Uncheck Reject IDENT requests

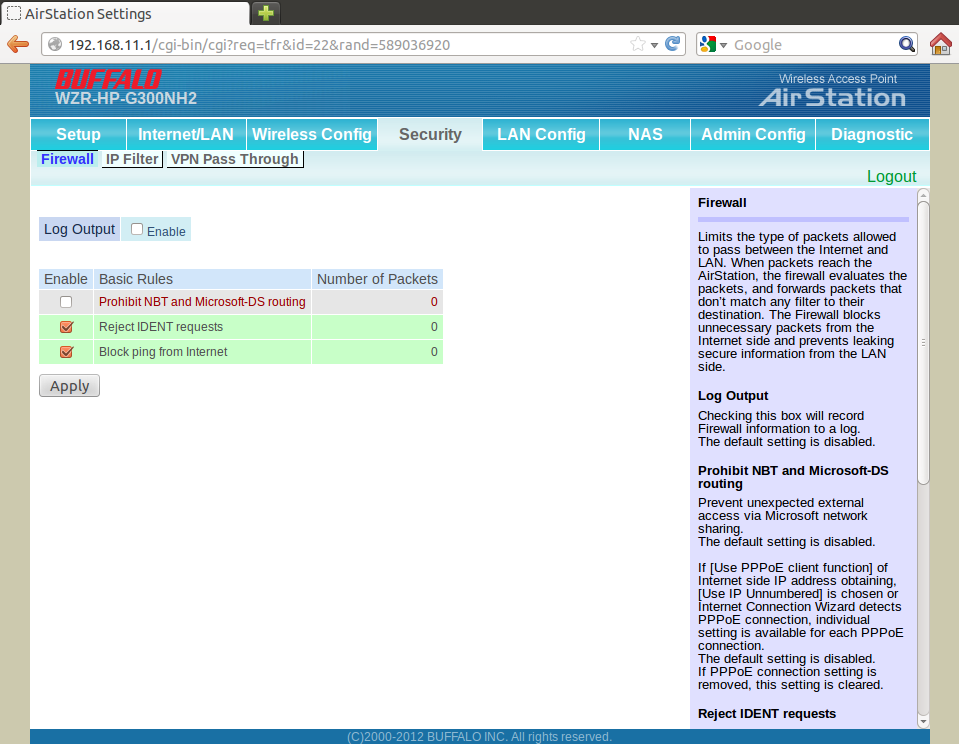click(66, 327)
